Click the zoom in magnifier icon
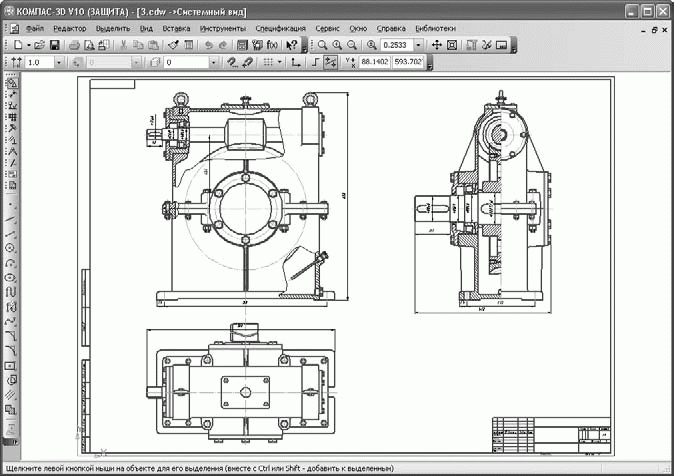 337,45
